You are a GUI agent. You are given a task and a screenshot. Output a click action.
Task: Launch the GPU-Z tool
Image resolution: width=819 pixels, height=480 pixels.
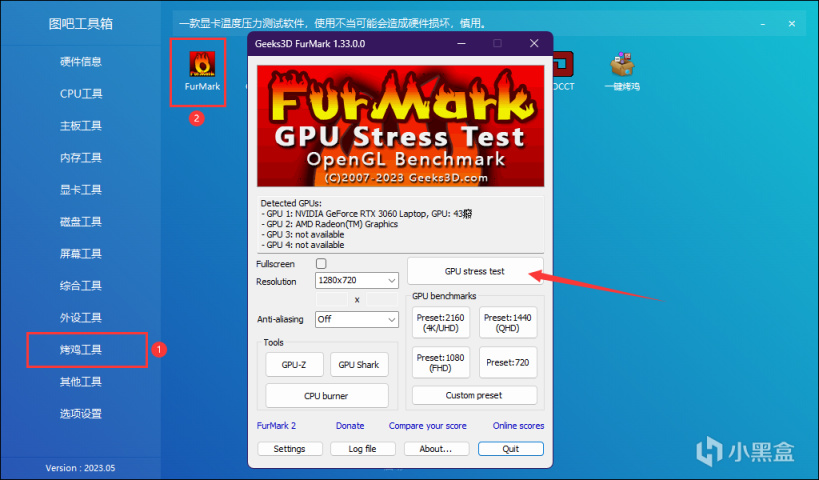tap(294, 365)
